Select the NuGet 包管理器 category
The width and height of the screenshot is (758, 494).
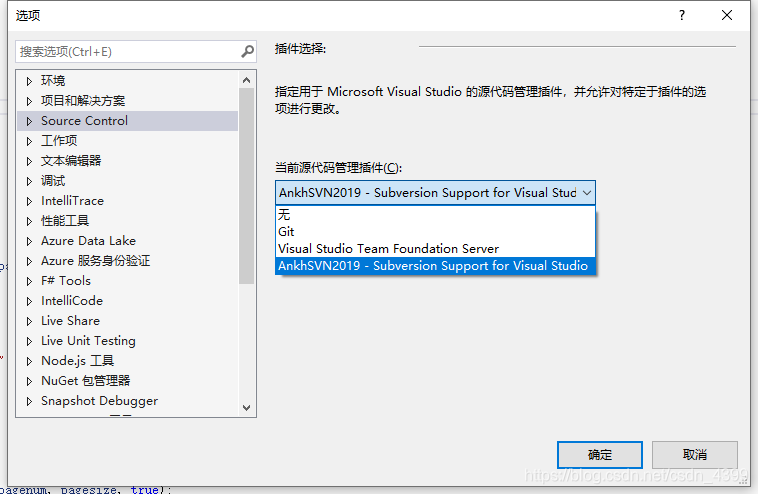(x=86, y=381)
